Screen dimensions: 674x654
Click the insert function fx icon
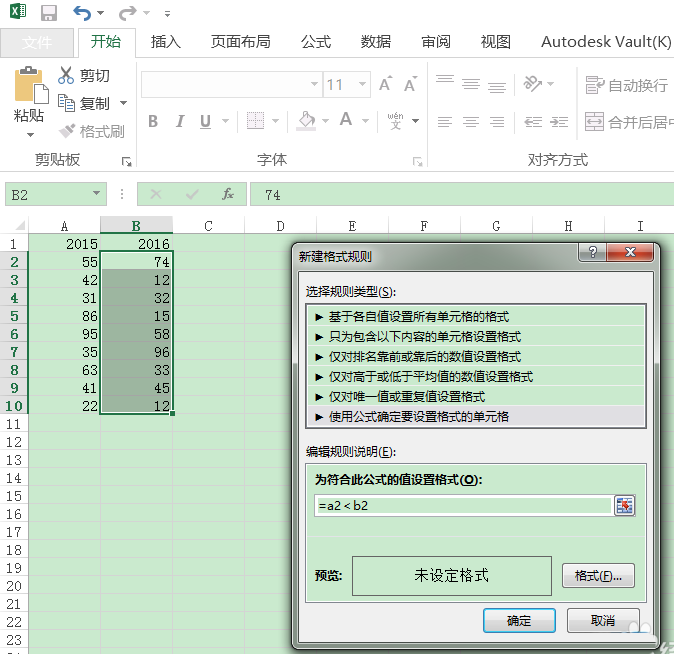[x=228, y=194]
